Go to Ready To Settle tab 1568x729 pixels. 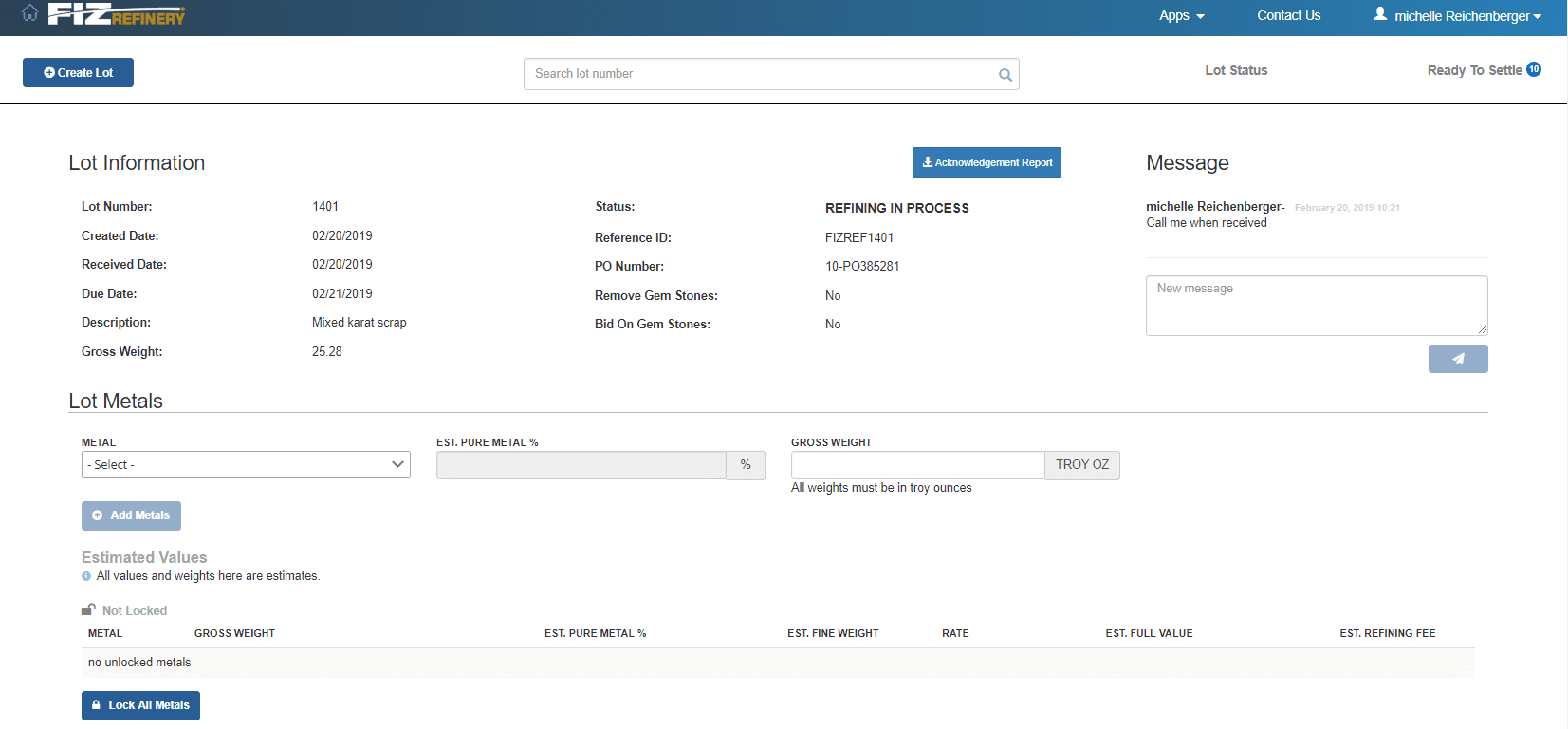(1474, 70)
